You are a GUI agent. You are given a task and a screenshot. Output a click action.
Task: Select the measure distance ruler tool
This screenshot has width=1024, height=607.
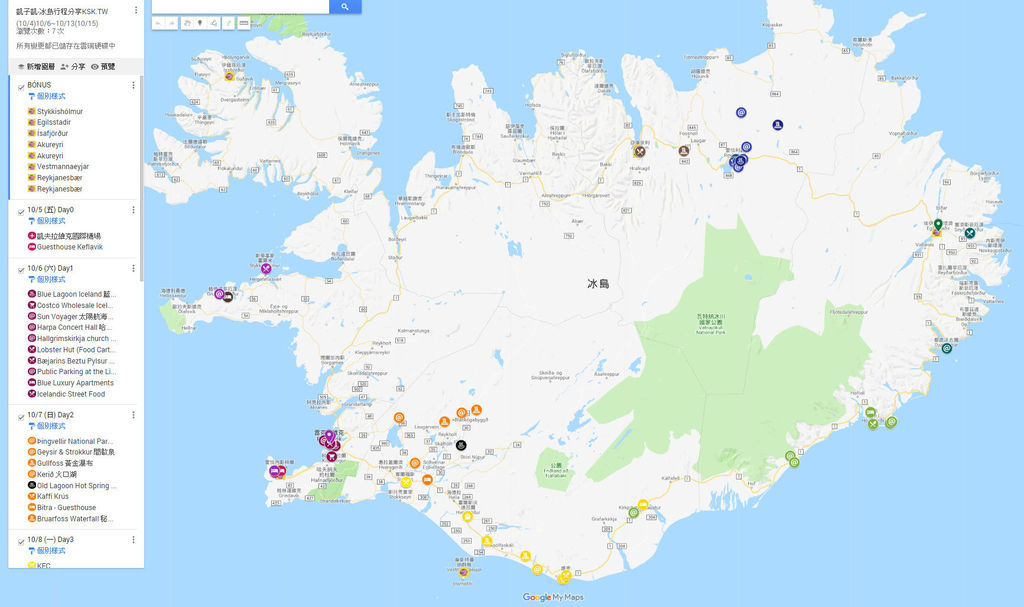pos(244,23)
